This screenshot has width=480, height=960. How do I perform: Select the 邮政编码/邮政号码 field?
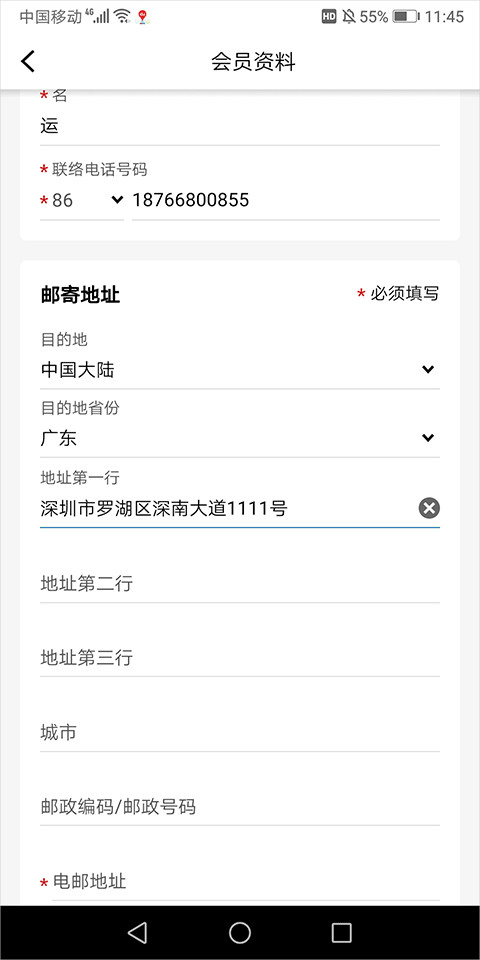click(x=240, y=807)
